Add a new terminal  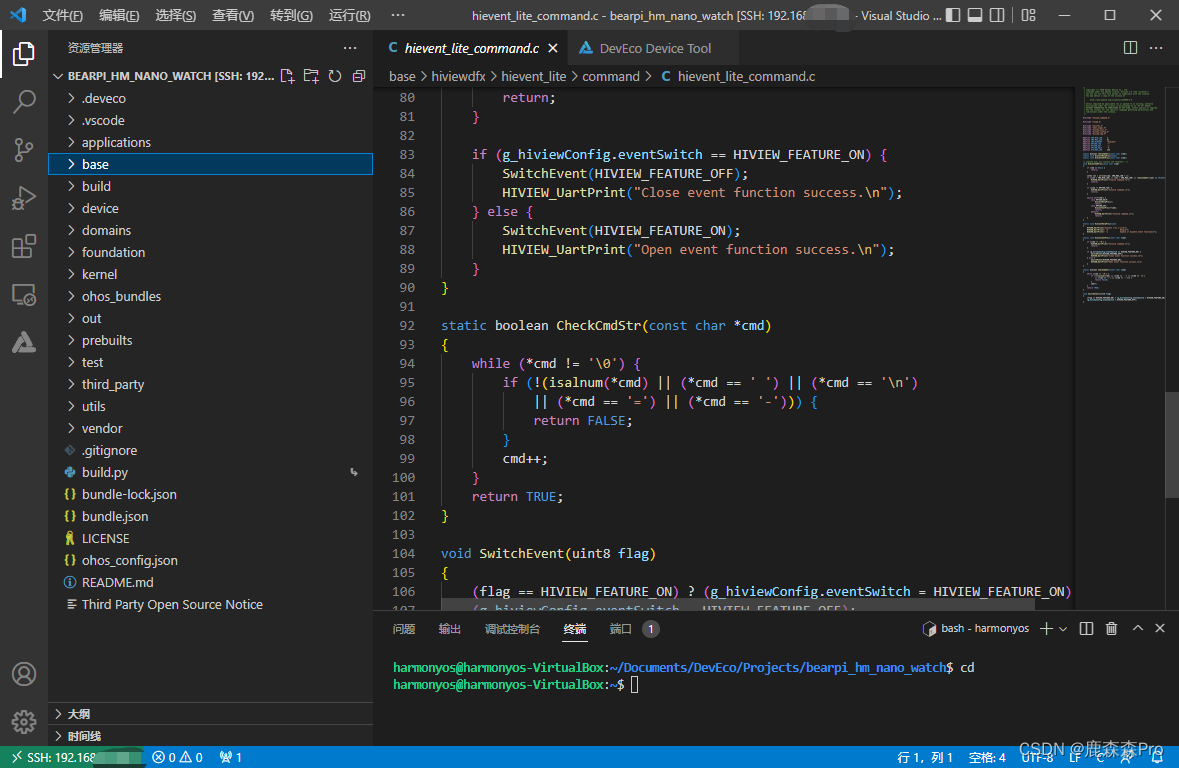[1046, 629]
